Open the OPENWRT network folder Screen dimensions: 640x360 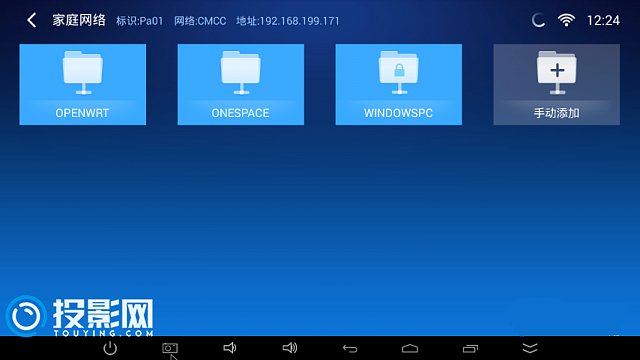click(x=82, y=84)
